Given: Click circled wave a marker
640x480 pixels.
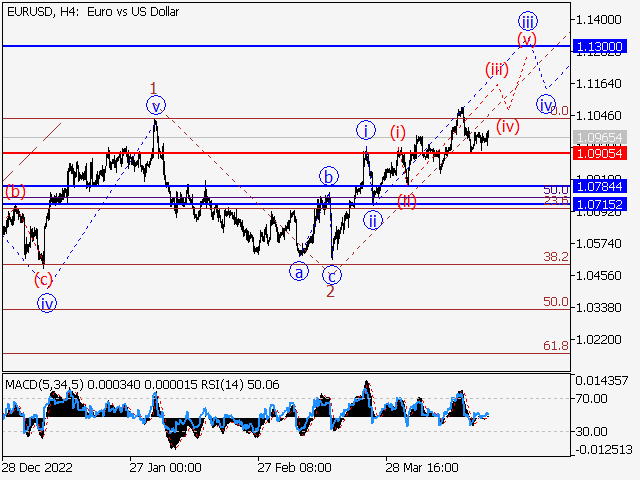Looking at the screenshot, I should [298, 270].
